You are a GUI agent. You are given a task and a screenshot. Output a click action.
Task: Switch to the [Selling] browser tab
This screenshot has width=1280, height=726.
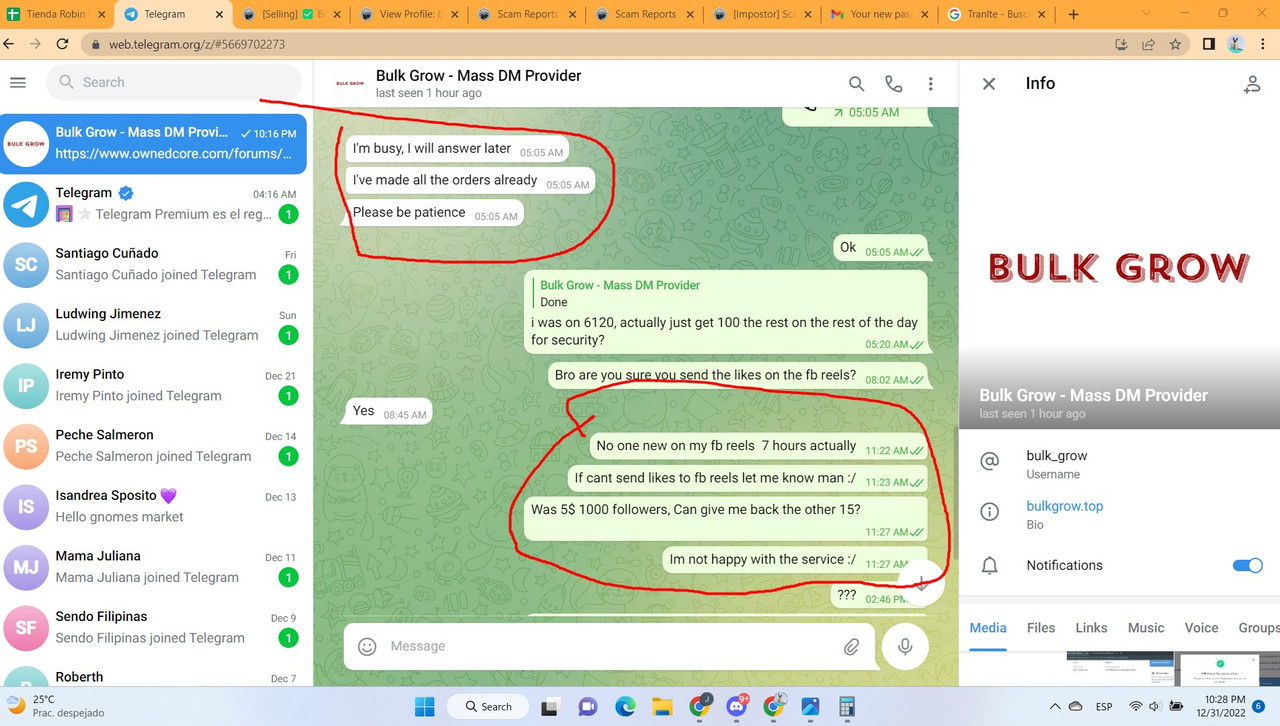292,14
